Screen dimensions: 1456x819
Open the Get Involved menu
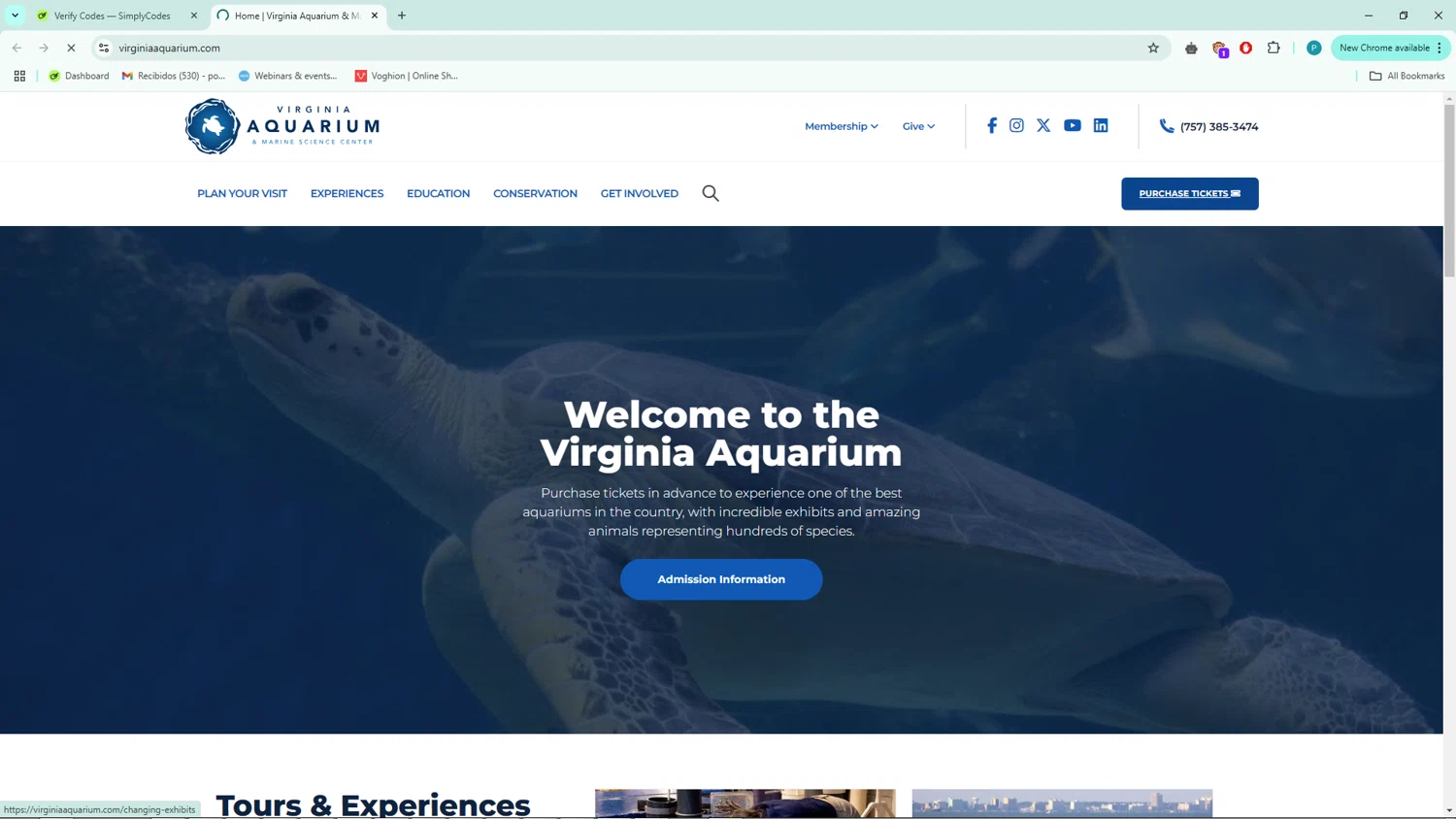pos(639,193)
